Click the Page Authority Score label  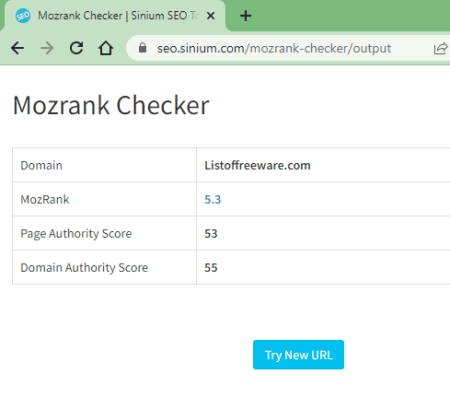point(76,234)
